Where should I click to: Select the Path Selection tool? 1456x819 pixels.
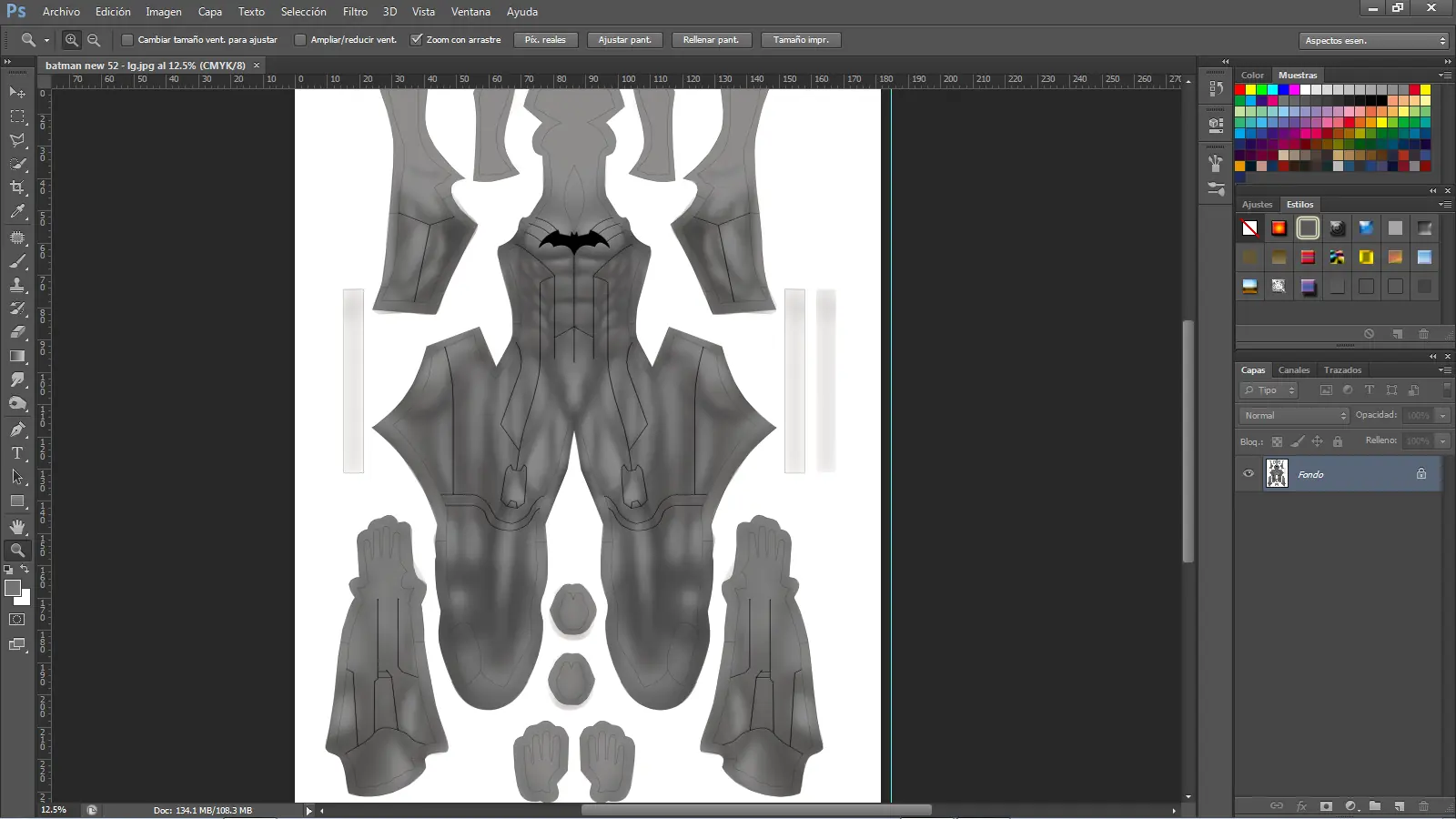coord(17,477)
